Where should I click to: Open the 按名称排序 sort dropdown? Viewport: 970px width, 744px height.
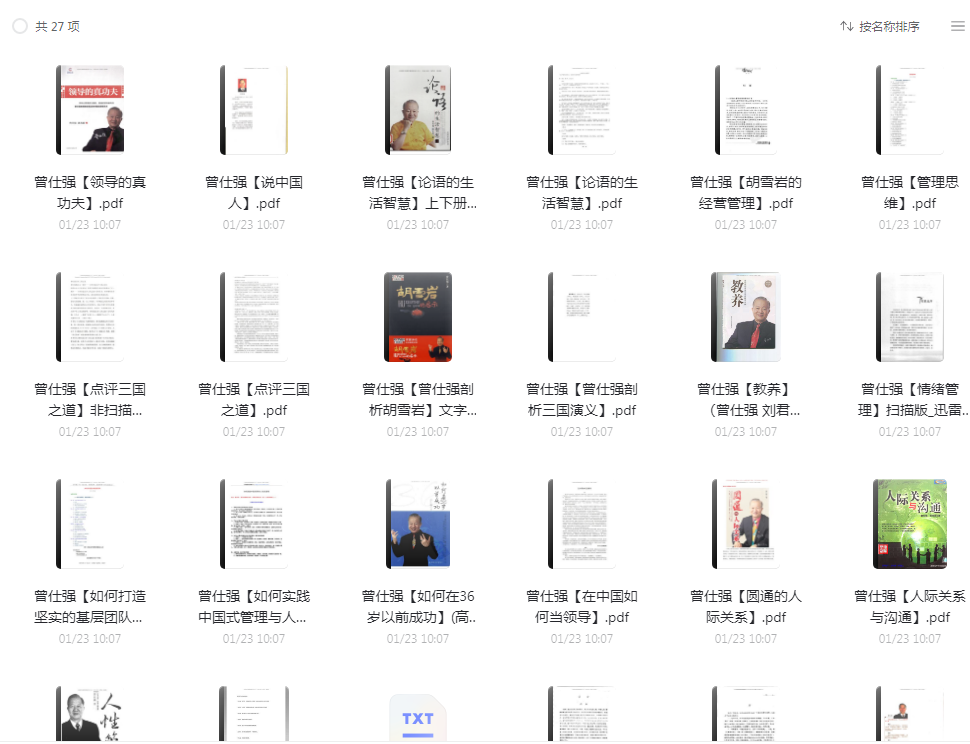click(888, 27)
